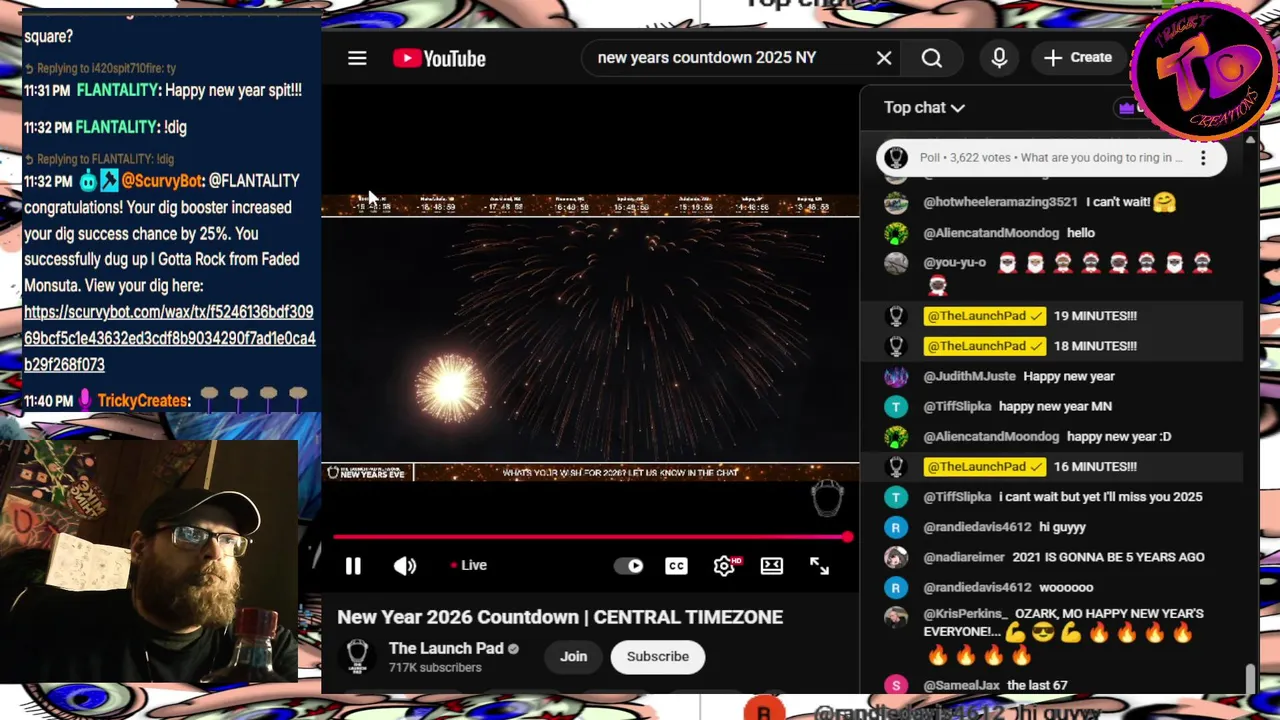Turn on closed captions CC
The width and height of the screenshot is (1280, 720).
pyautogui.click(x=677, y=566)
